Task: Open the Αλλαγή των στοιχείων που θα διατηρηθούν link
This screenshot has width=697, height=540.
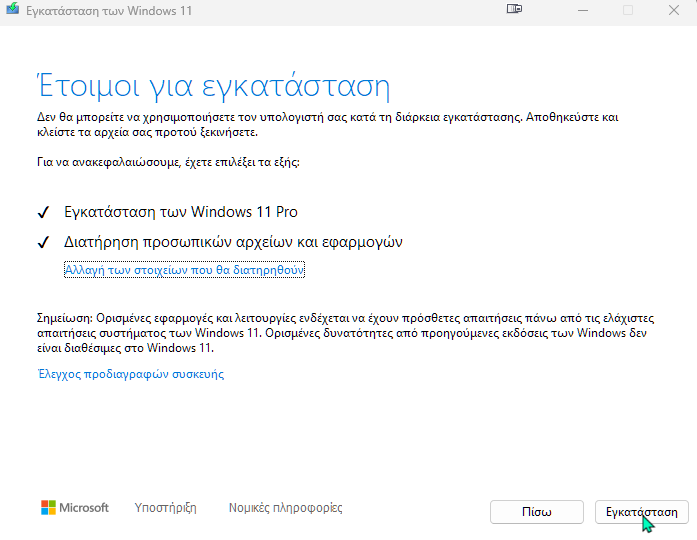Action: tap(184, 270)
